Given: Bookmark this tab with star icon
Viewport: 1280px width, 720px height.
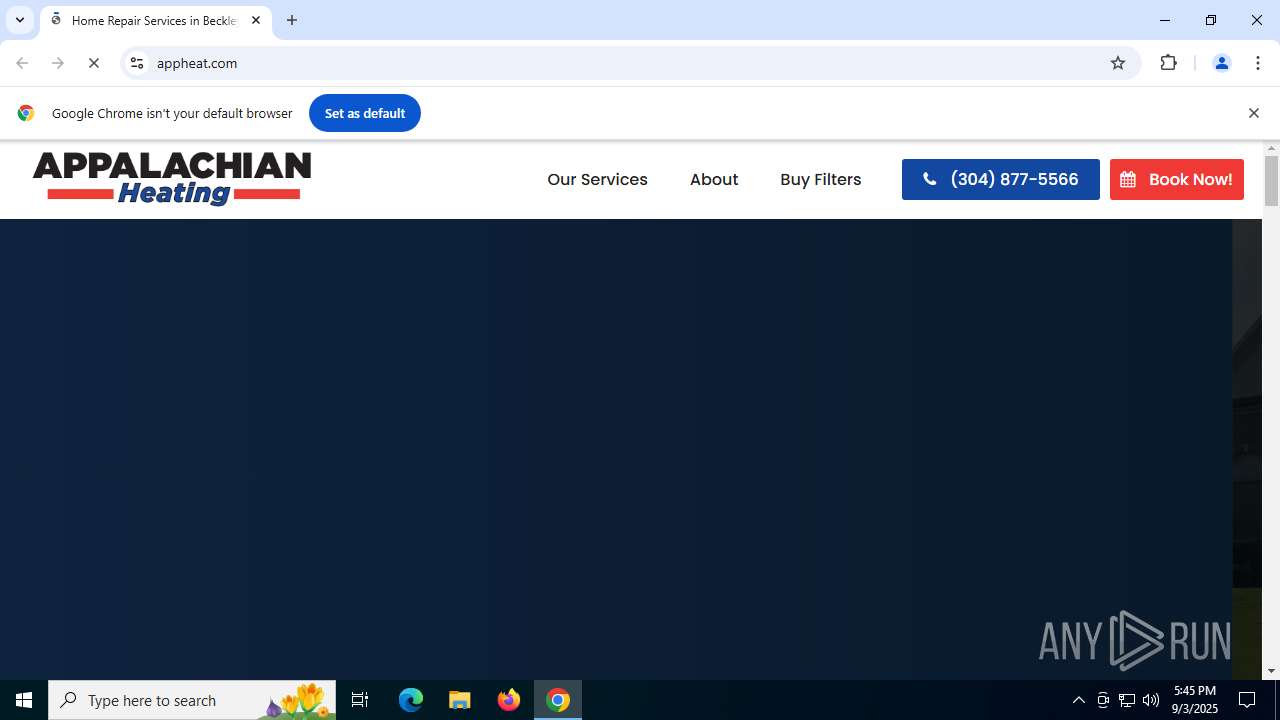Looking at the screenshot, I should pos(1118,63).
